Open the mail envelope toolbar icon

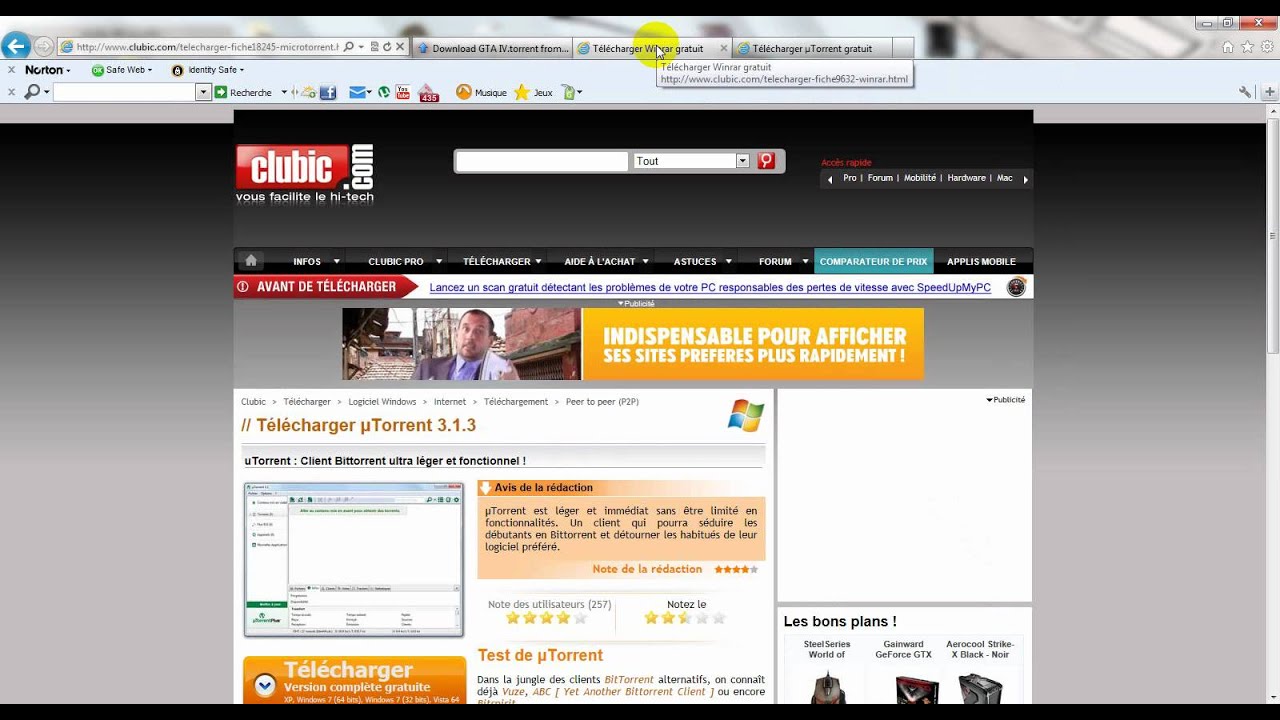click(357, 92)
